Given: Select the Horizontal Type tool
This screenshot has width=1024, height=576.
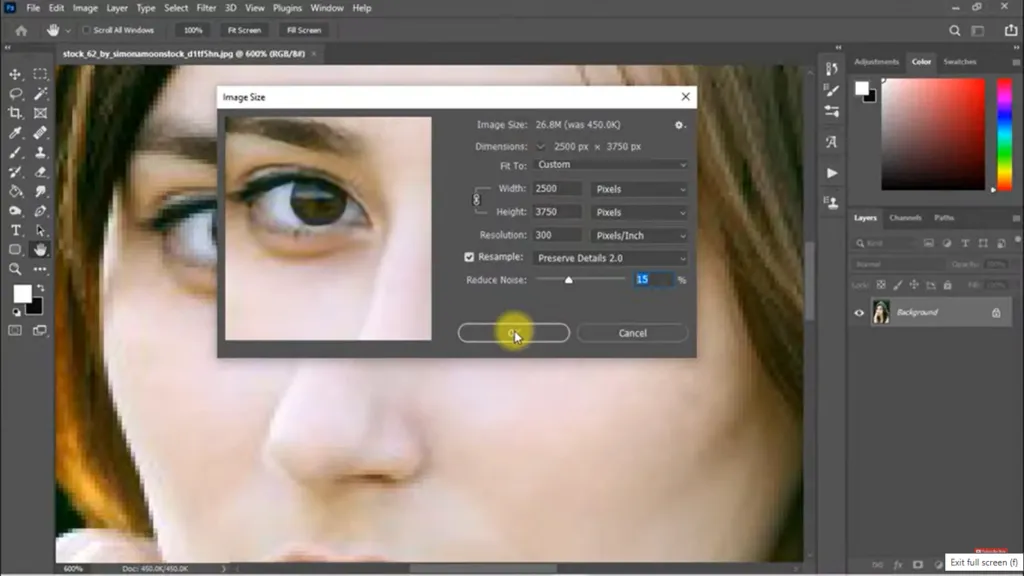Looking at the screenshot, I should pos(16,231).
